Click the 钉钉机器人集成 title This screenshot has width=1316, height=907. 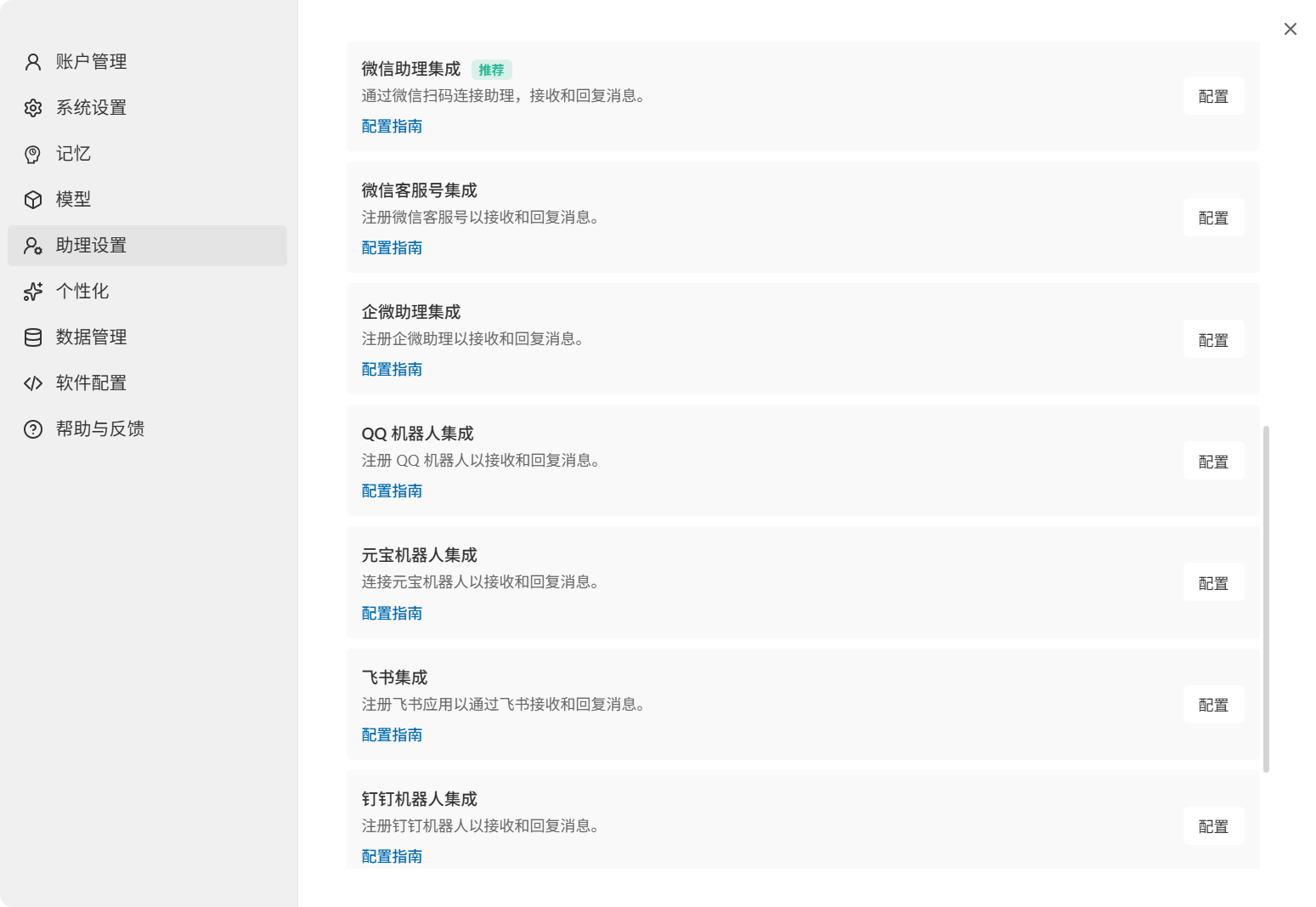[420, 799]
